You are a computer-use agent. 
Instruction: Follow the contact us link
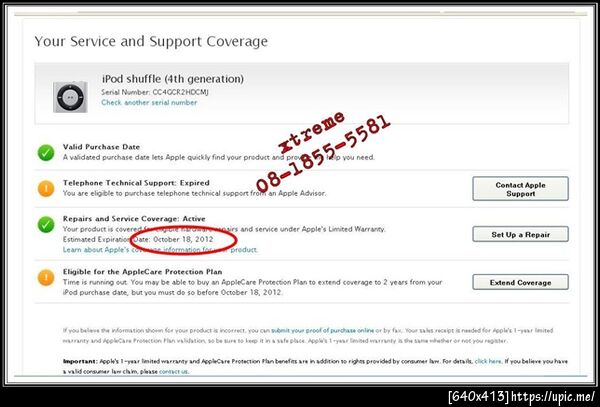173,371
